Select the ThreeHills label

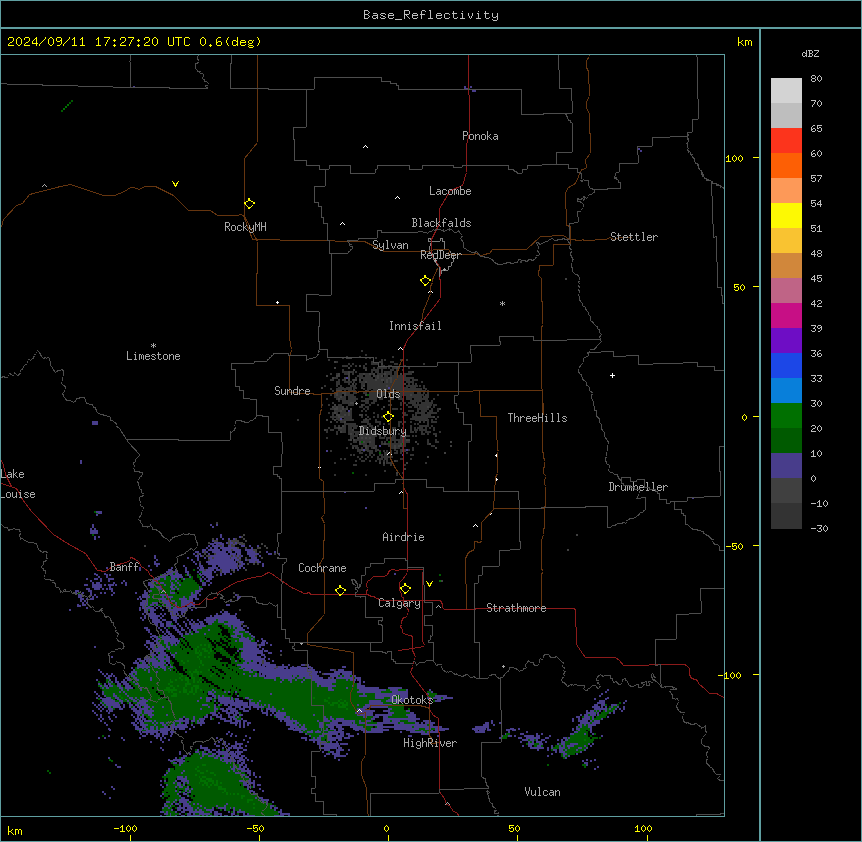537,418
